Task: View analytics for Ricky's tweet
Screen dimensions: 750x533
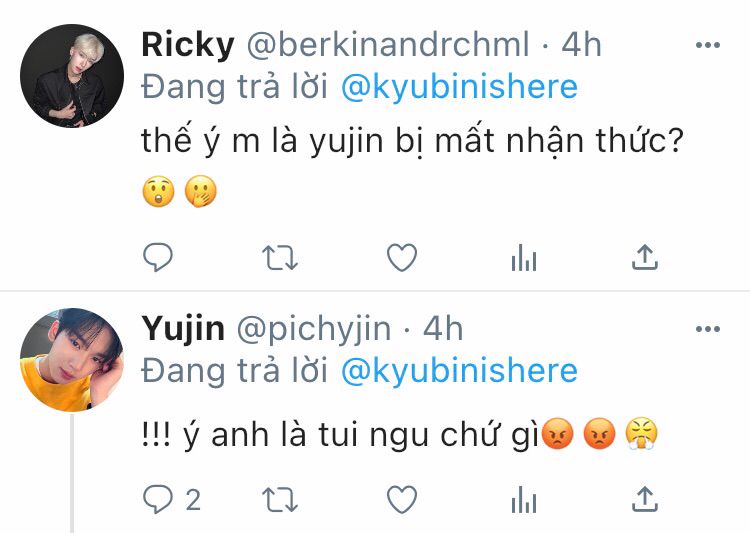Action: [x=524, y=258]
